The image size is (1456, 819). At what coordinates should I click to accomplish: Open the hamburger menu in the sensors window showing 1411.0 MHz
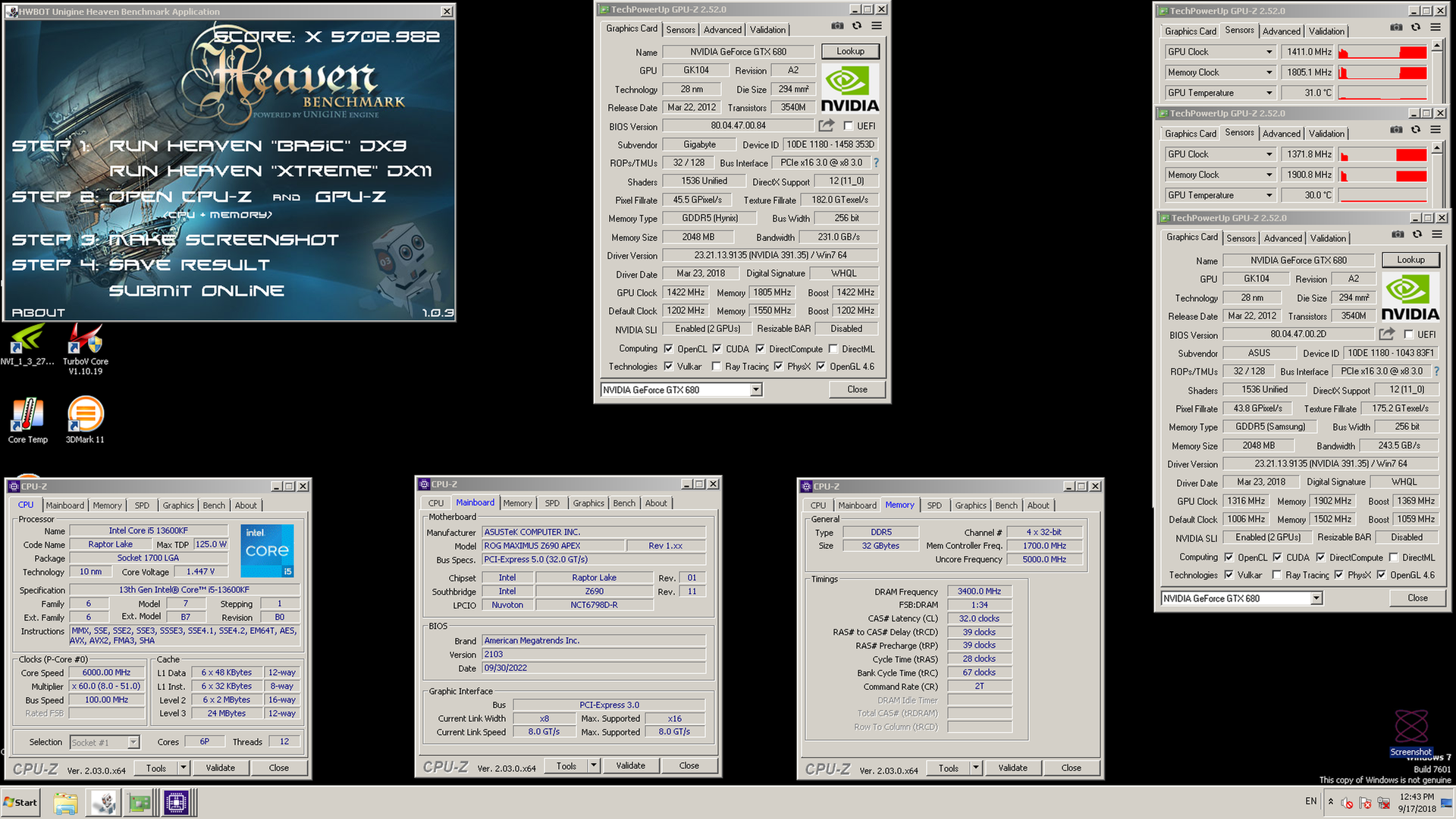click(x=1436, y=27)
